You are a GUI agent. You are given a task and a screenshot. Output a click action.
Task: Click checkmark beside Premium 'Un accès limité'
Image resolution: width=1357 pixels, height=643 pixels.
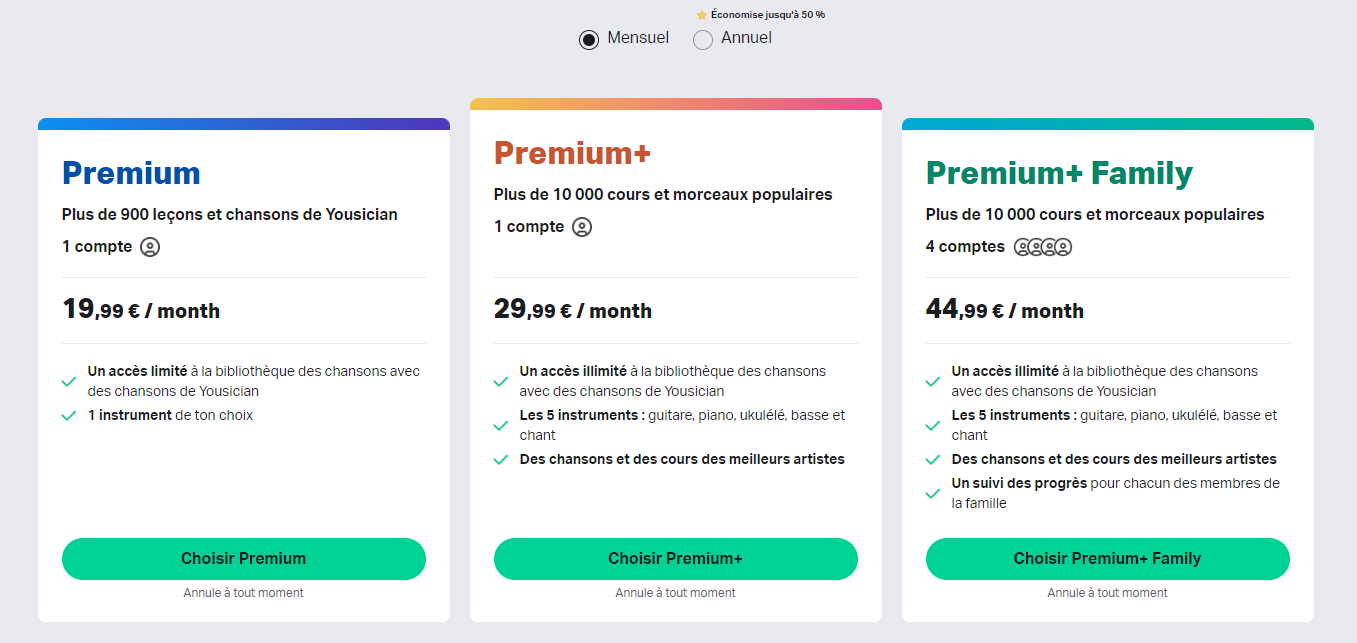pyautogui.click(x=69, y=382)
